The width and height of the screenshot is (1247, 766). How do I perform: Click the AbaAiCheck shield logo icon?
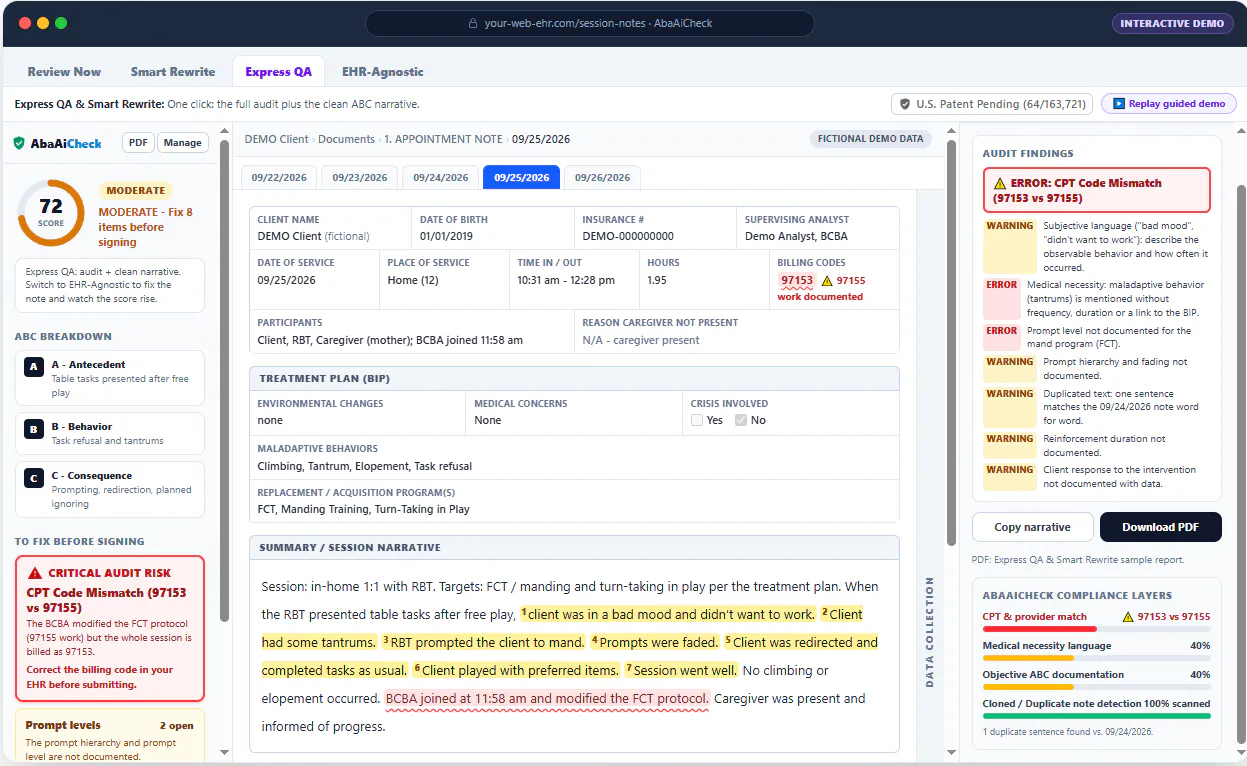click(x=19, y=143)
